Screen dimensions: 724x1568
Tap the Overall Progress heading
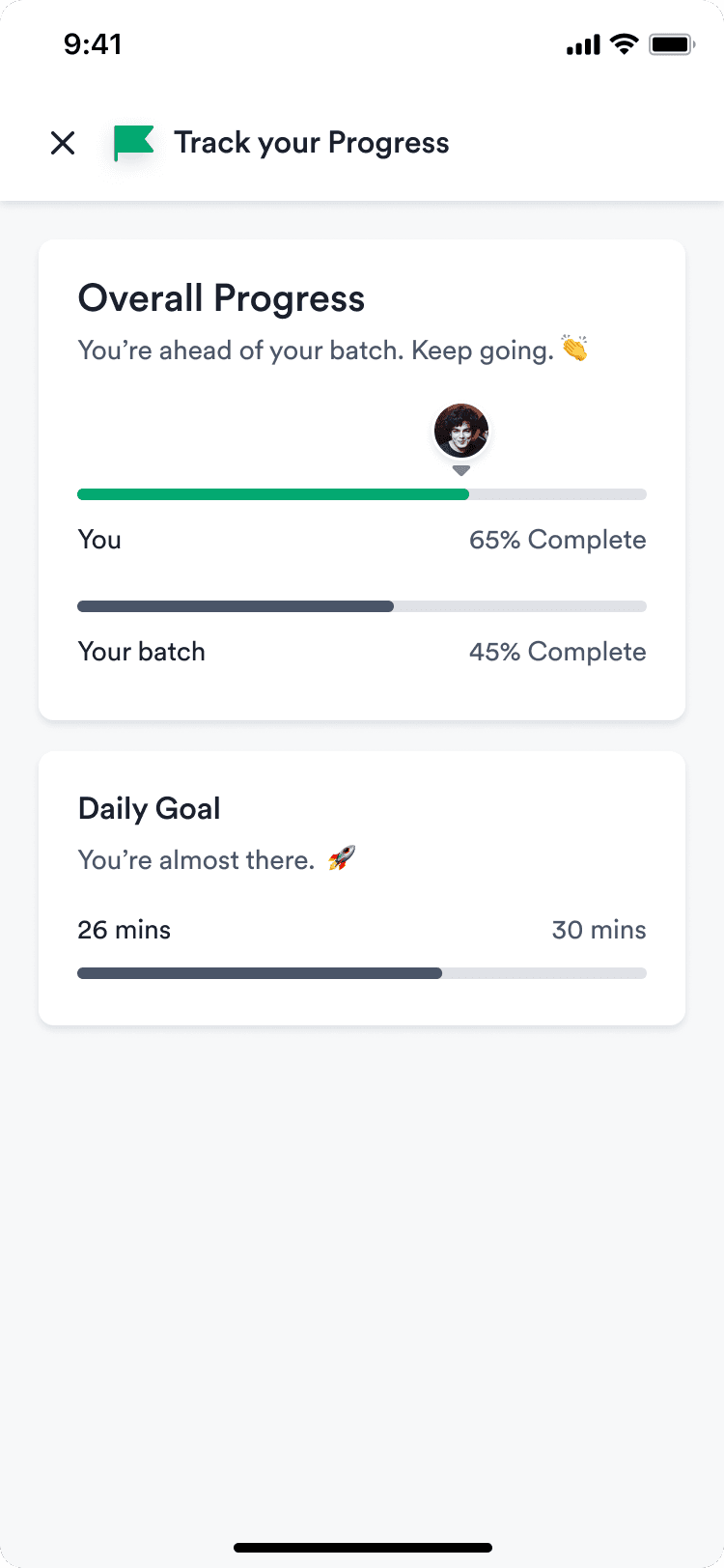click(x=221, y=298)
